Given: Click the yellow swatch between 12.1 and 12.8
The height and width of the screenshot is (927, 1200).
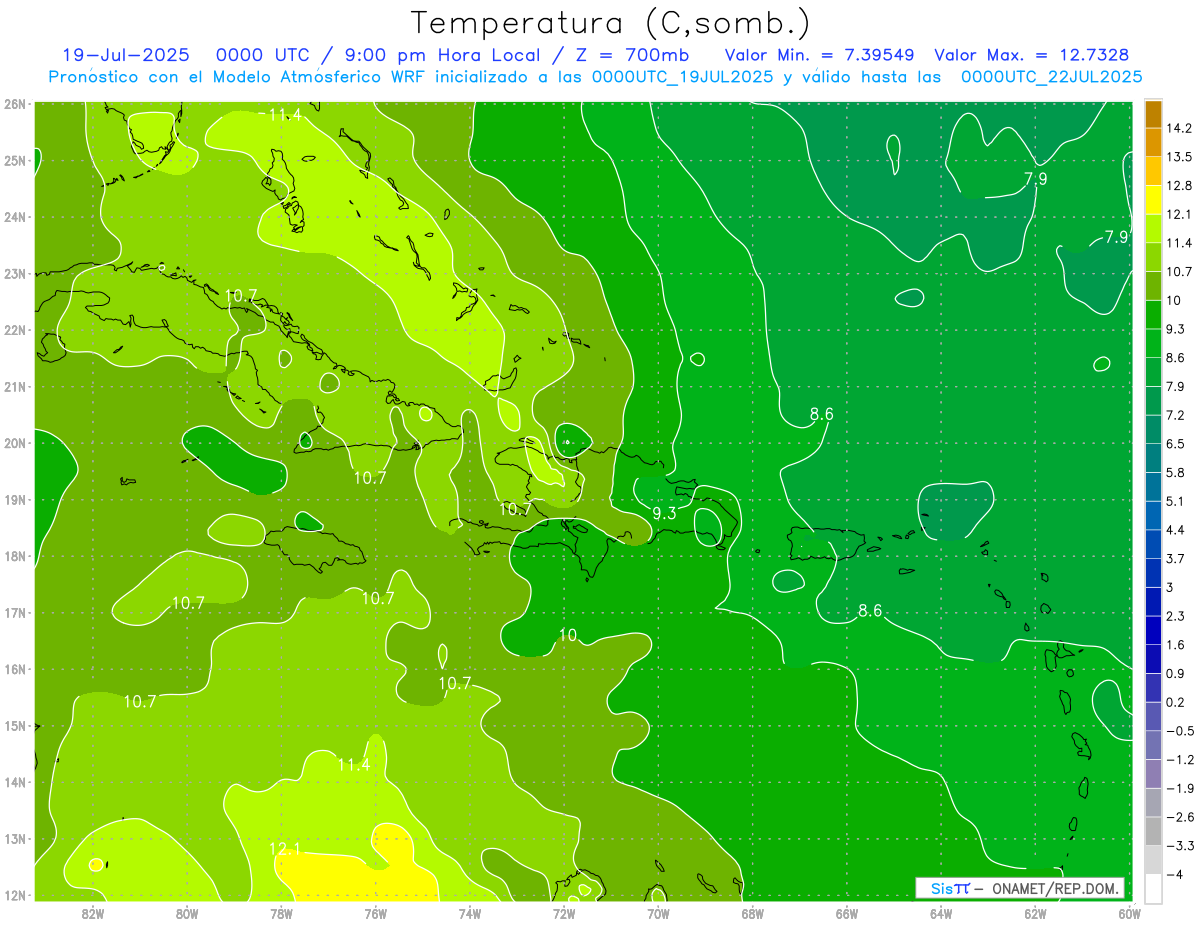Looking at the screenshot, I should [x=1153, y=200].
